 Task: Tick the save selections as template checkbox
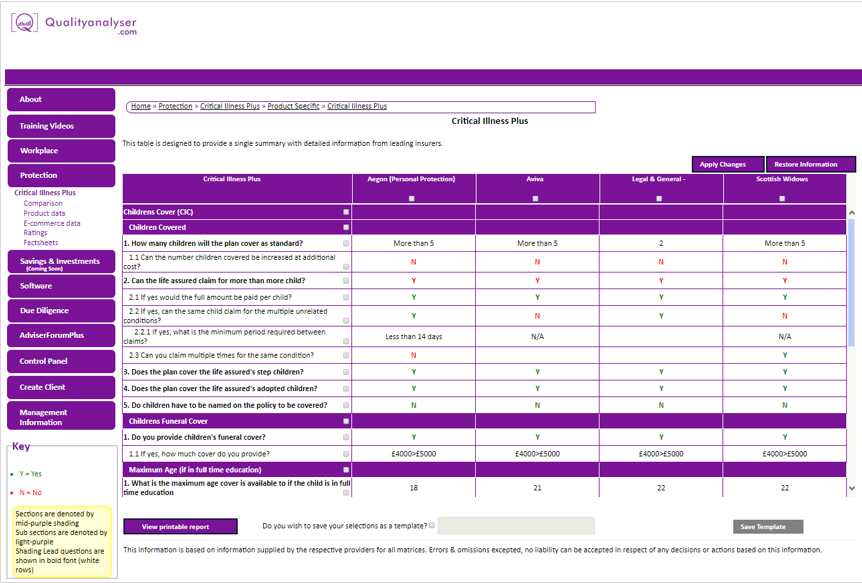pyautogui.click(x=432, y=525)
